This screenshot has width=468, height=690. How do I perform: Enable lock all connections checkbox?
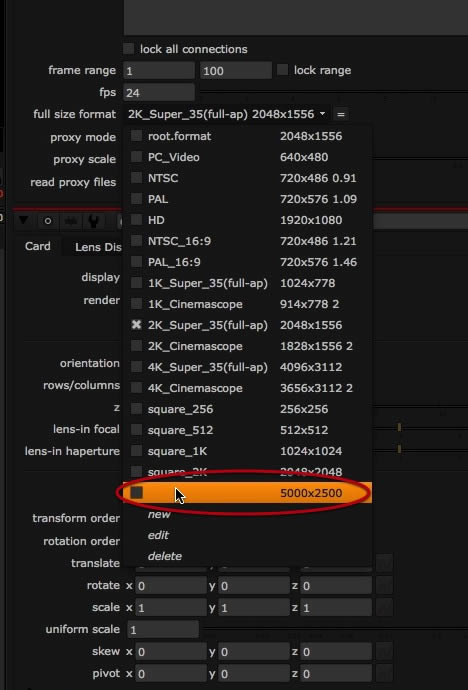[x=128, y=49]
